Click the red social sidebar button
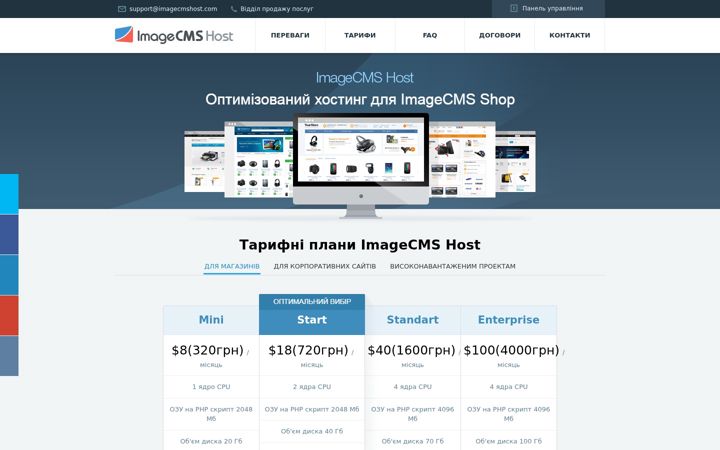Screen dimensions: 720x450 pyautogui.click(x=9, y=315)
